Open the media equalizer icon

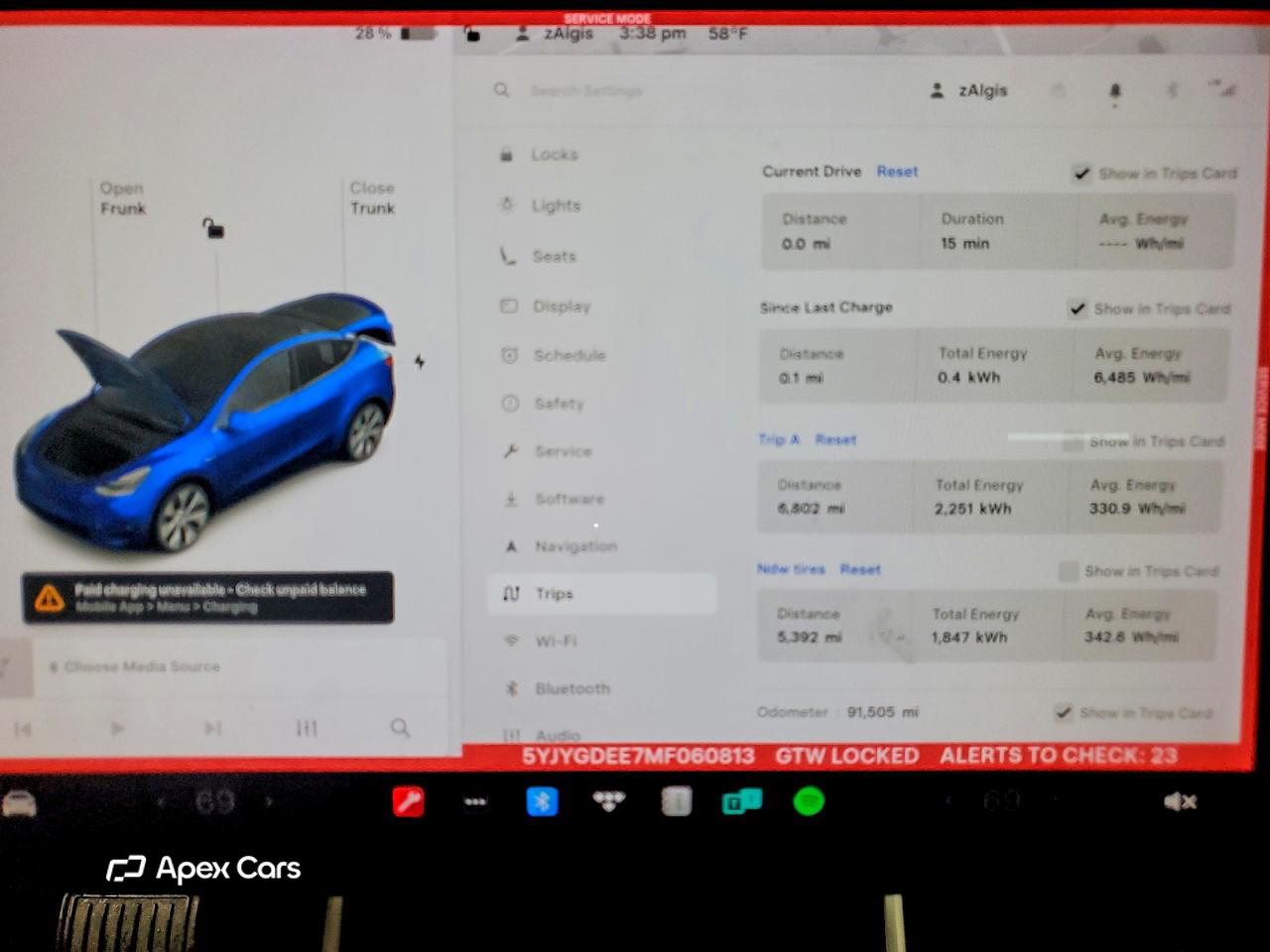pyautogui.click(x=307, y=728)
